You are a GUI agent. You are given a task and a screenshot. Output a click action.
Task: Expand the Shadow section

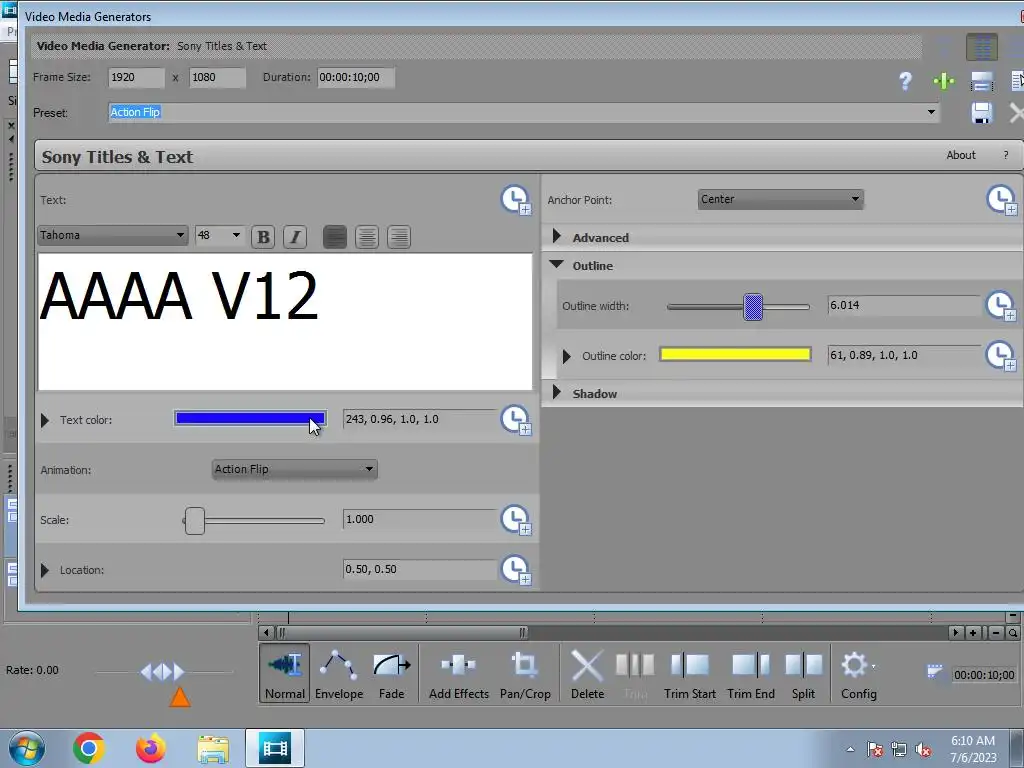point(556,392)
